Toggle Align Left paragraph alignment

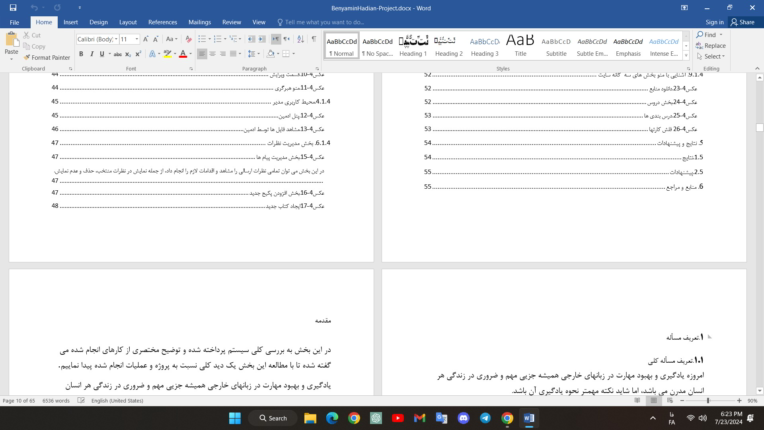[202, 54]
